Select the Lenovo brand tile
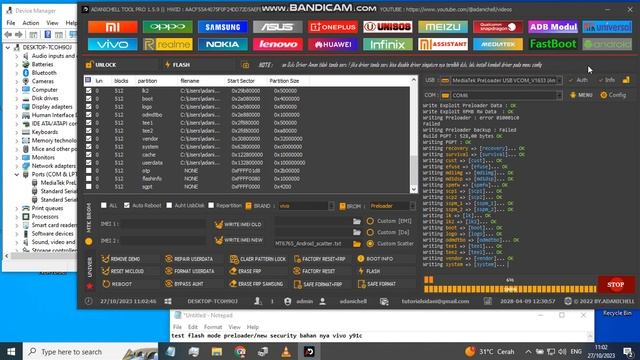Image resolution: width=640 pixels, height=360 pixels. pos(278,44)
